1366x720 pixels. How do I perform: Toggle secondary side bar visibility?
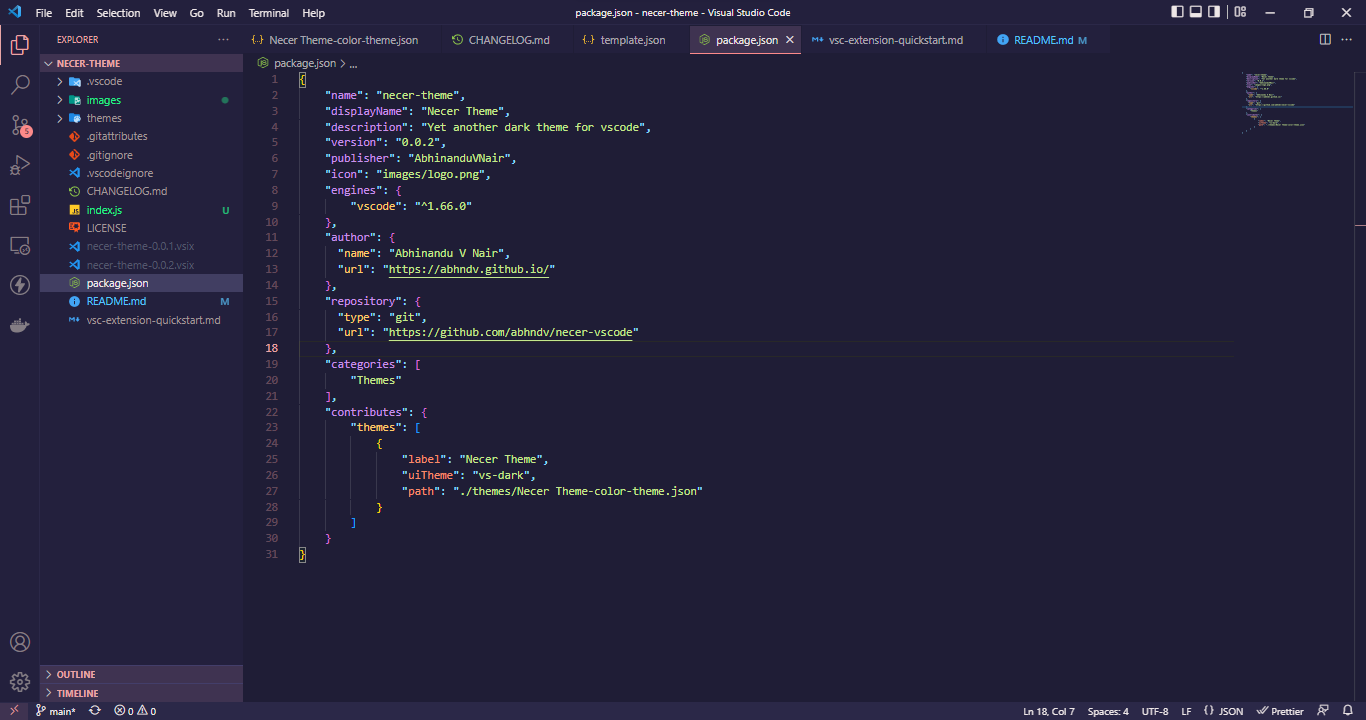click(1214, 13)
